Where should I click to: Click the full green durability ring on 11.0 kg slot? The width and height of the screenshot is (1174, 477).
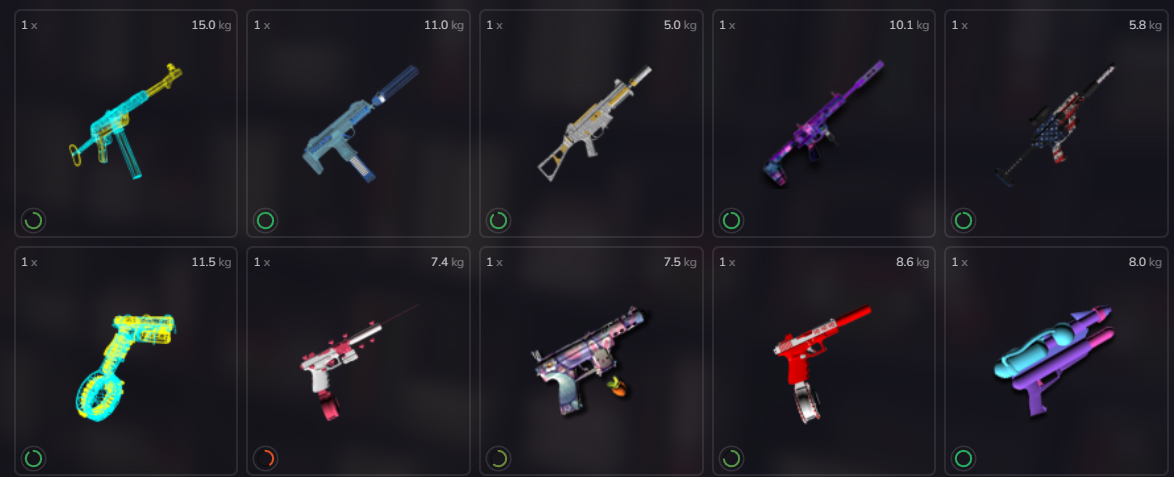[x=265, y=221]
